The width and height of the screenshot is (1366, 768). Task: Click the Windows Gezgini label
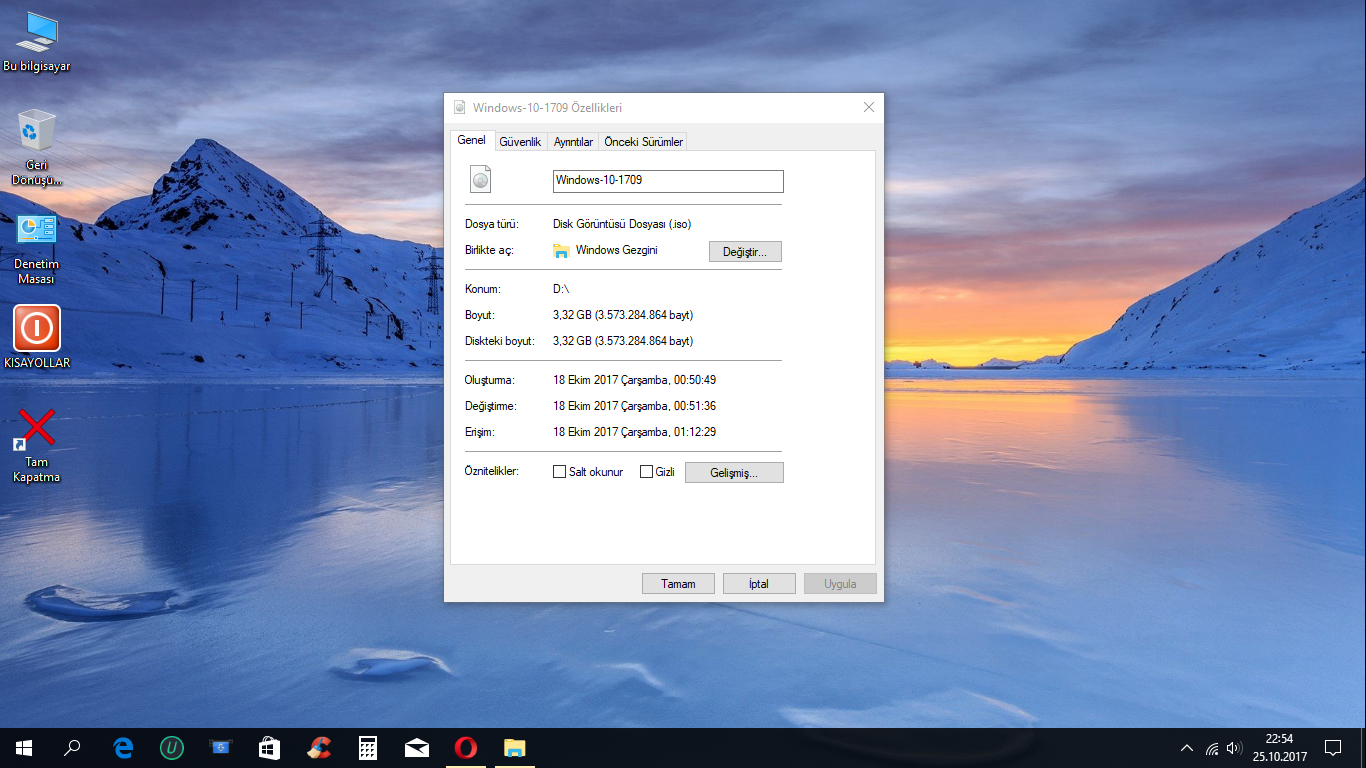tap(617, 250)
